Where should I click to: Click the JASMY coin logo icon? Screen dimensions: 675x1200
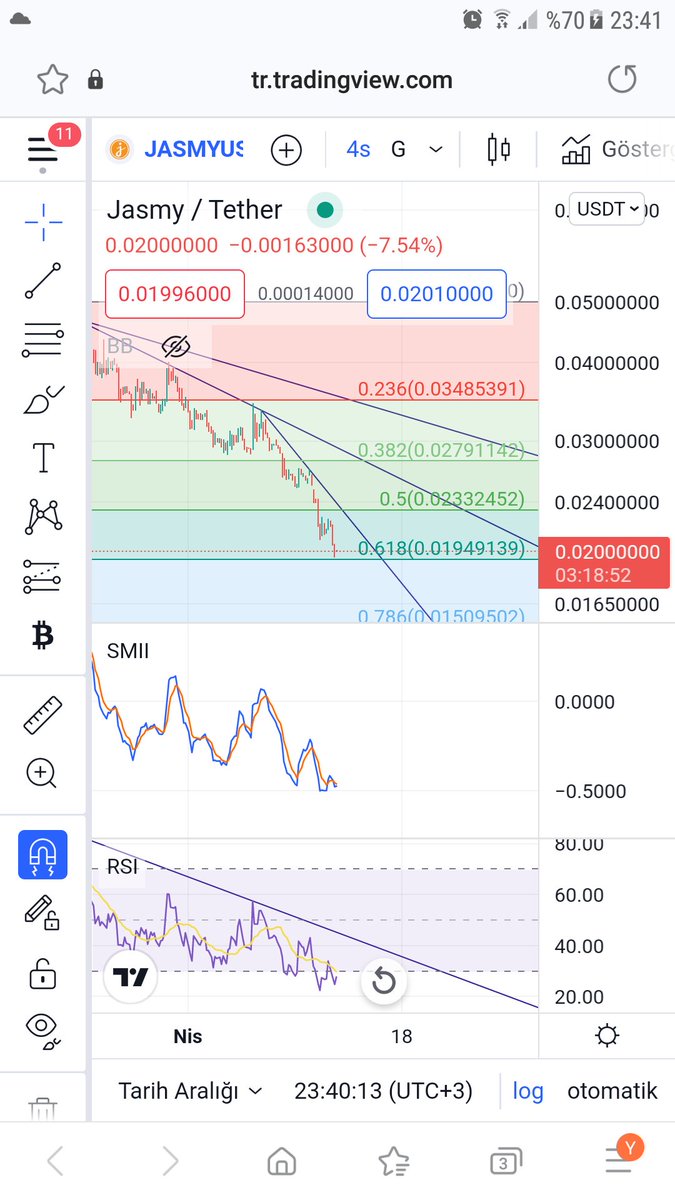coord(122,150)
